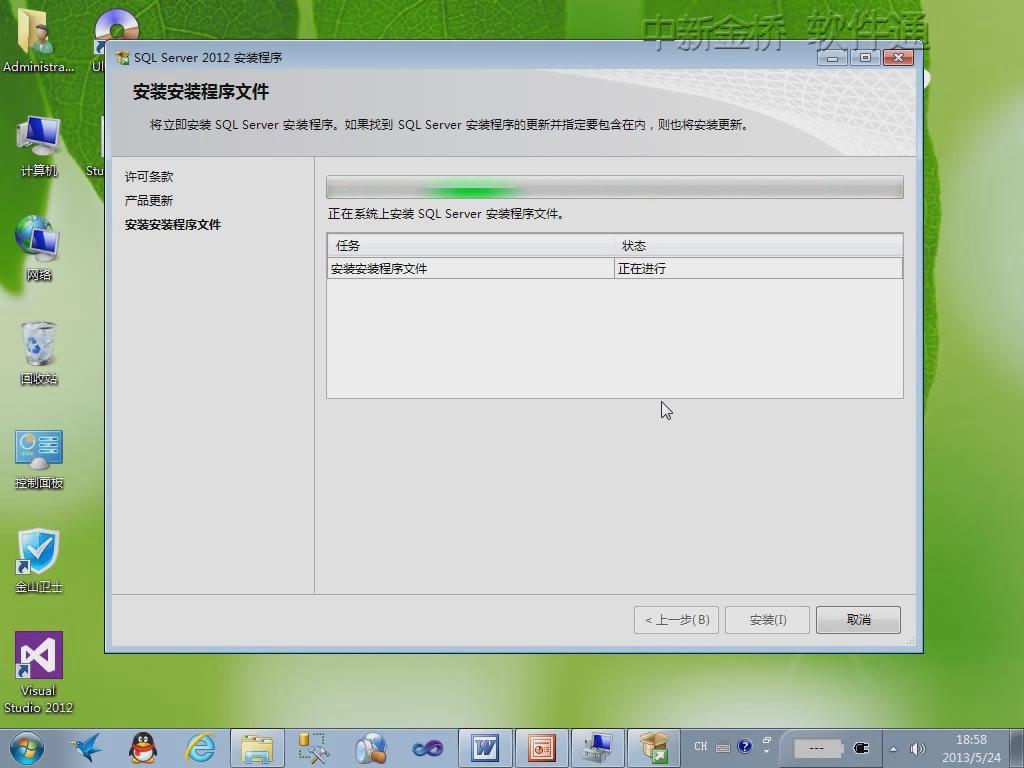
Task: Open SQL Server tools icon in taskbar
Action: [x=313, y=748]
